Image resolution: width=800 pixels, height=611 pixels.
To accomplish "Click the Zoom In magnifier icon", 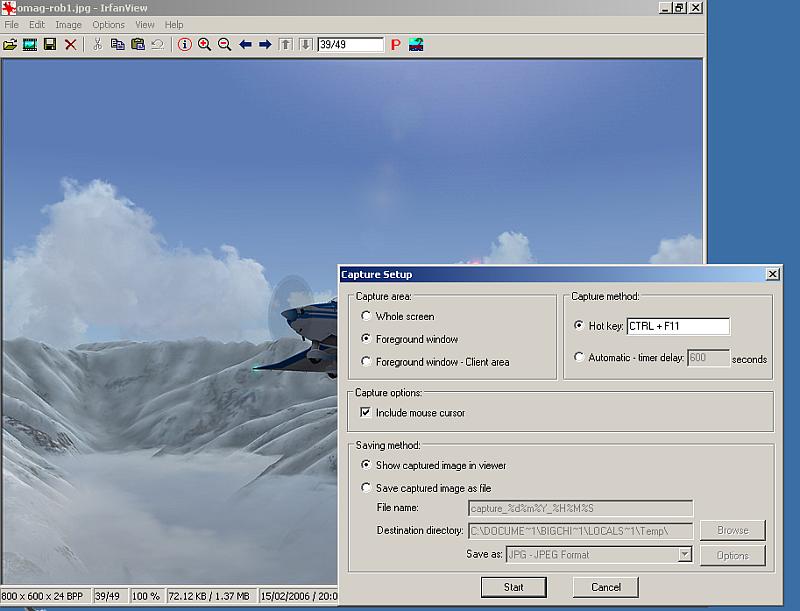I will [204, 45].
